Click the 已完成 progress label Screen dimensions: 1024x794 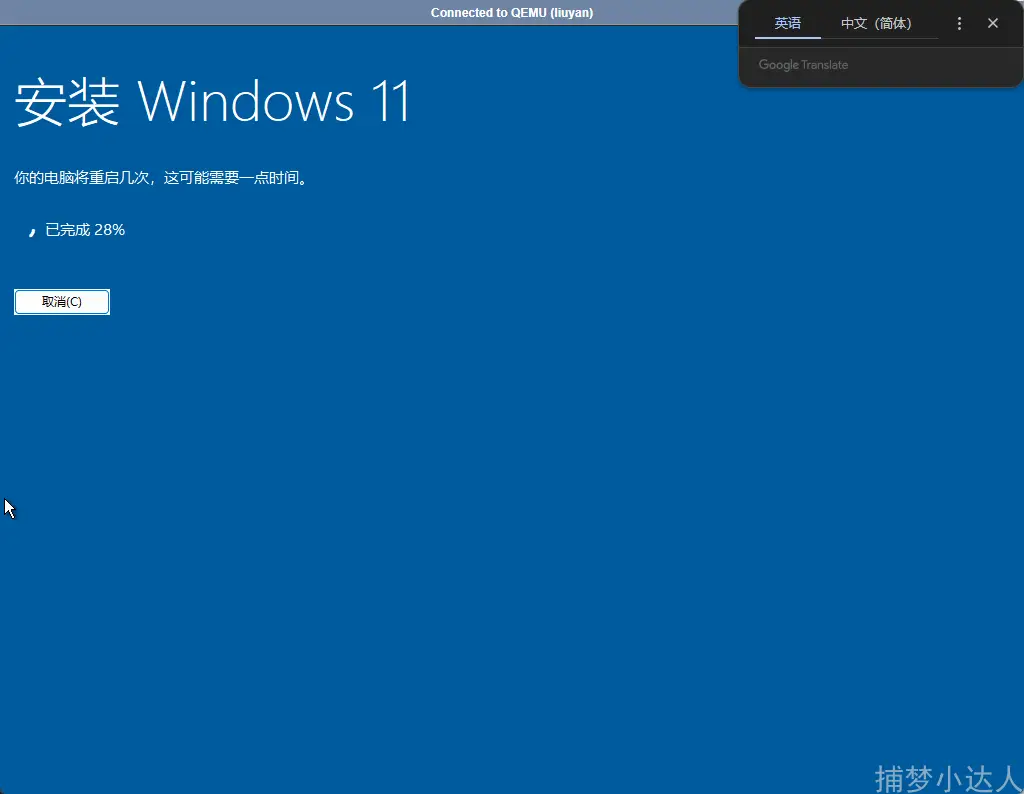[68, 230]
